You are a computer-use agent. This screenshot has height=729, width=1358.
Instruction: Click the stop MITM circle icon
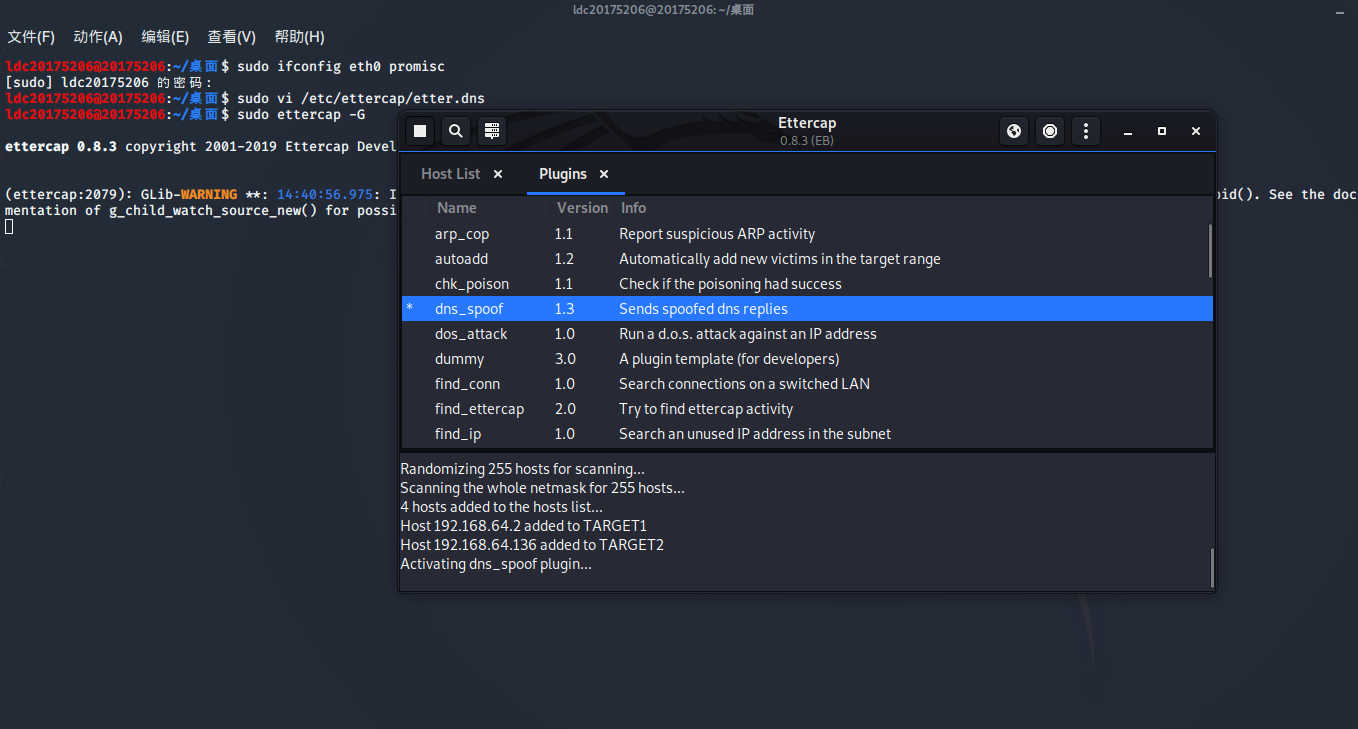pos(1049,131)
